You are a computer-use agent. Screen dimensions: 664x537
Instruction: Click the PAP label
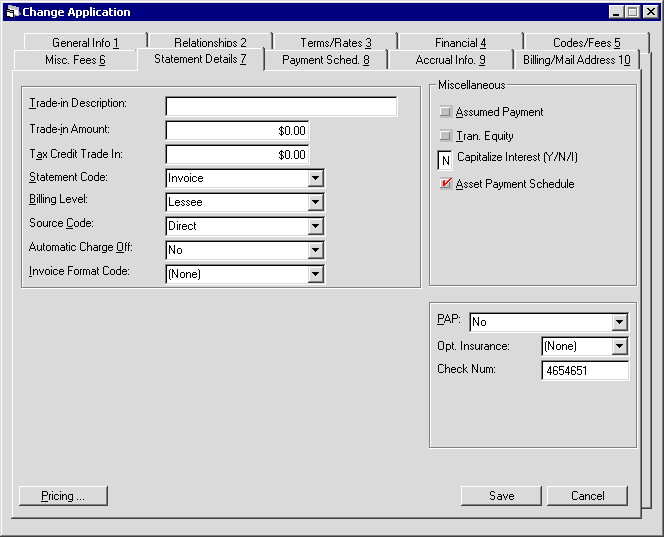(x=448, y=319)
